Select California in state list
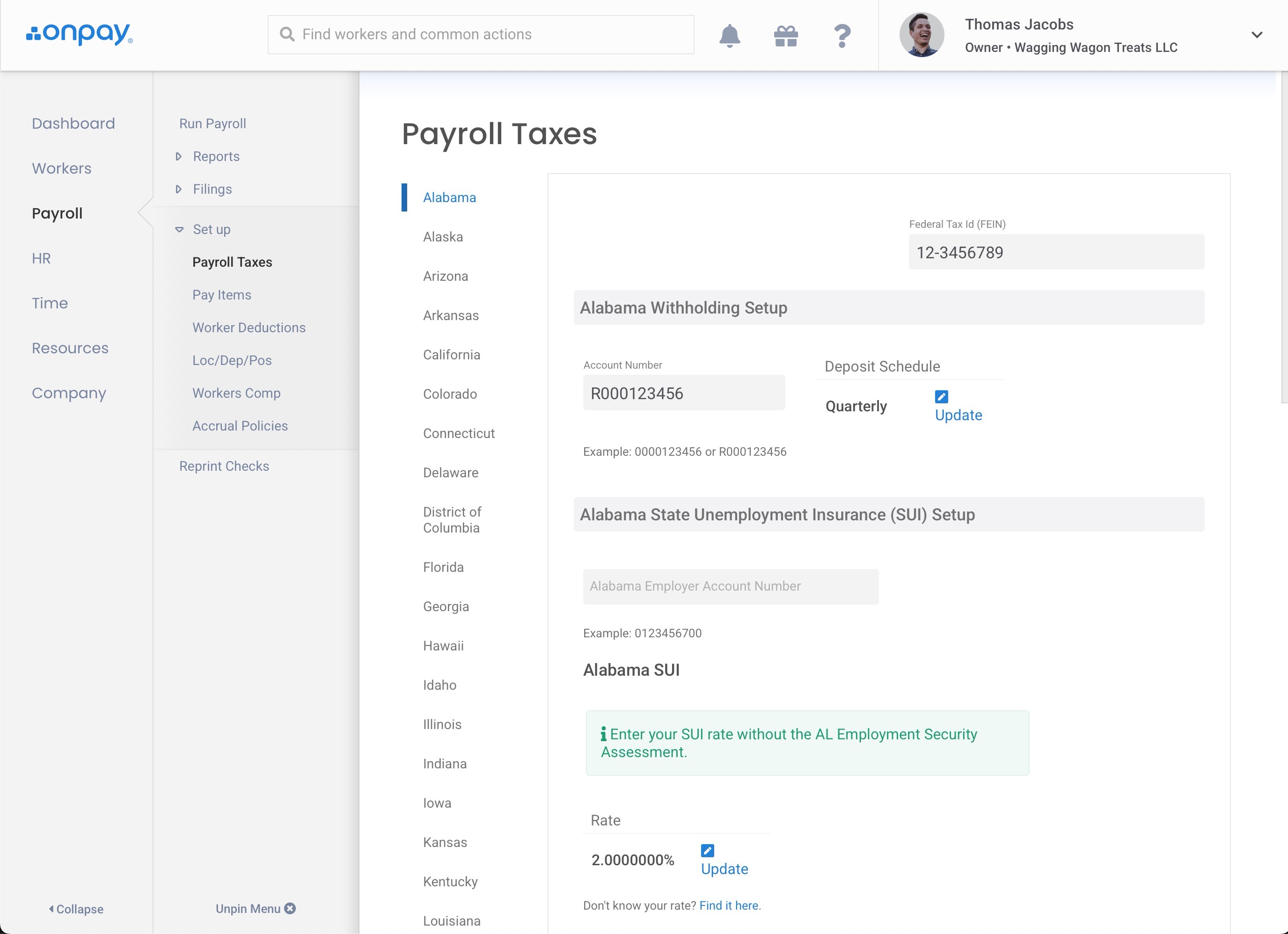The height and width of the screenshot is (934, 1288). tap(452, 355)
